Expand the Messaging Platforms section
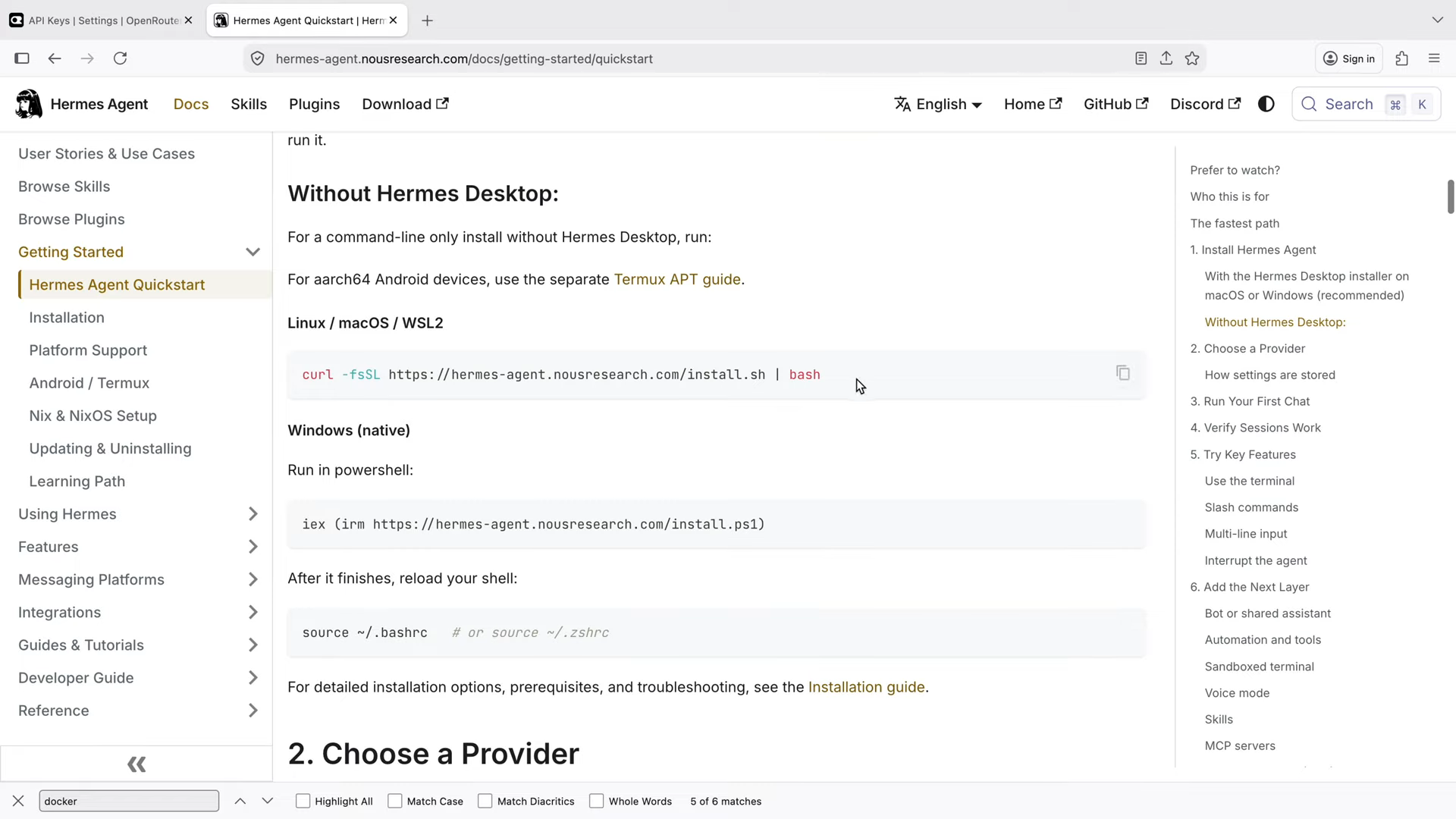1456x819 pixels. point(253,579)
